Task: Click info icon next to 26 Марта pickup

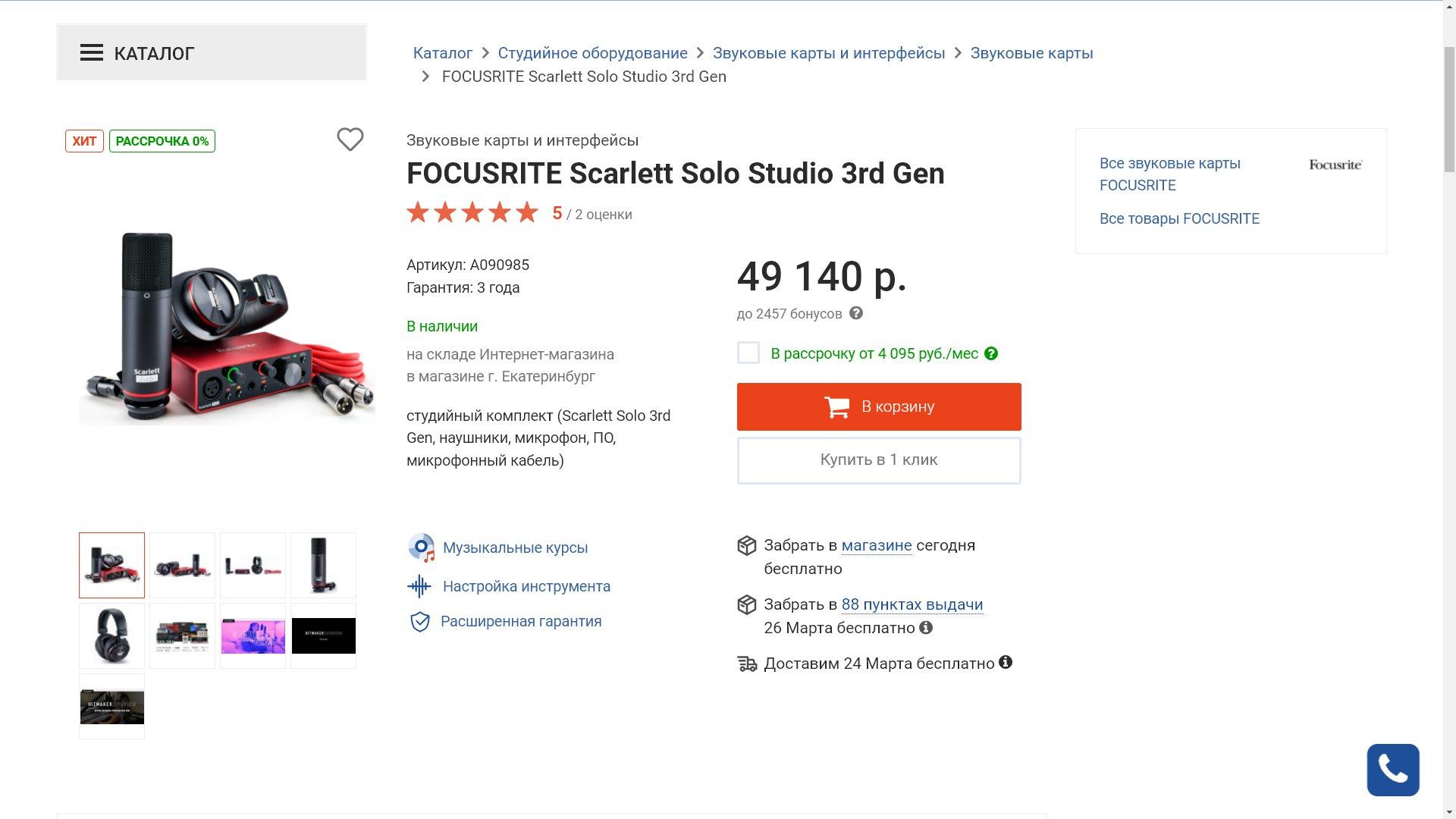Action: 926,628
